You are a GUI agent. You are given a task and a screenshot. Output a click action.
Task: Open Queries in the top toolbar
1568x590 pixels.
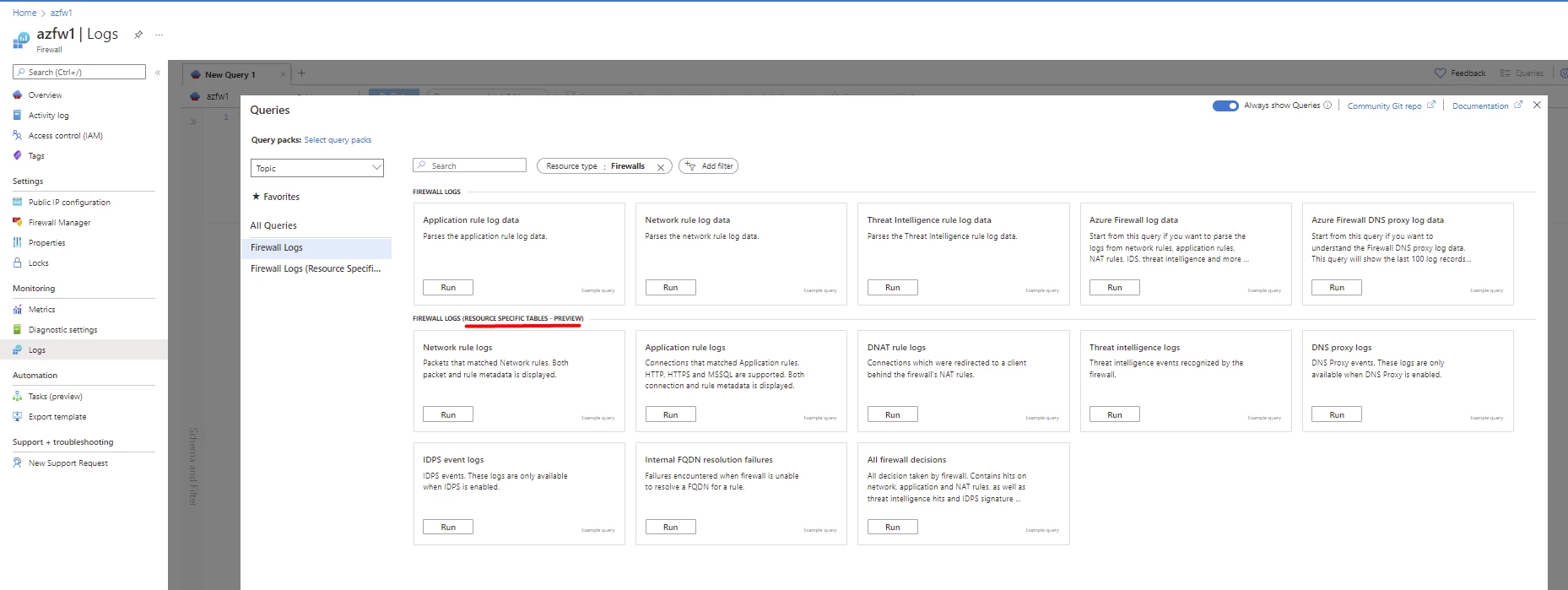(x=1522, y=73)
